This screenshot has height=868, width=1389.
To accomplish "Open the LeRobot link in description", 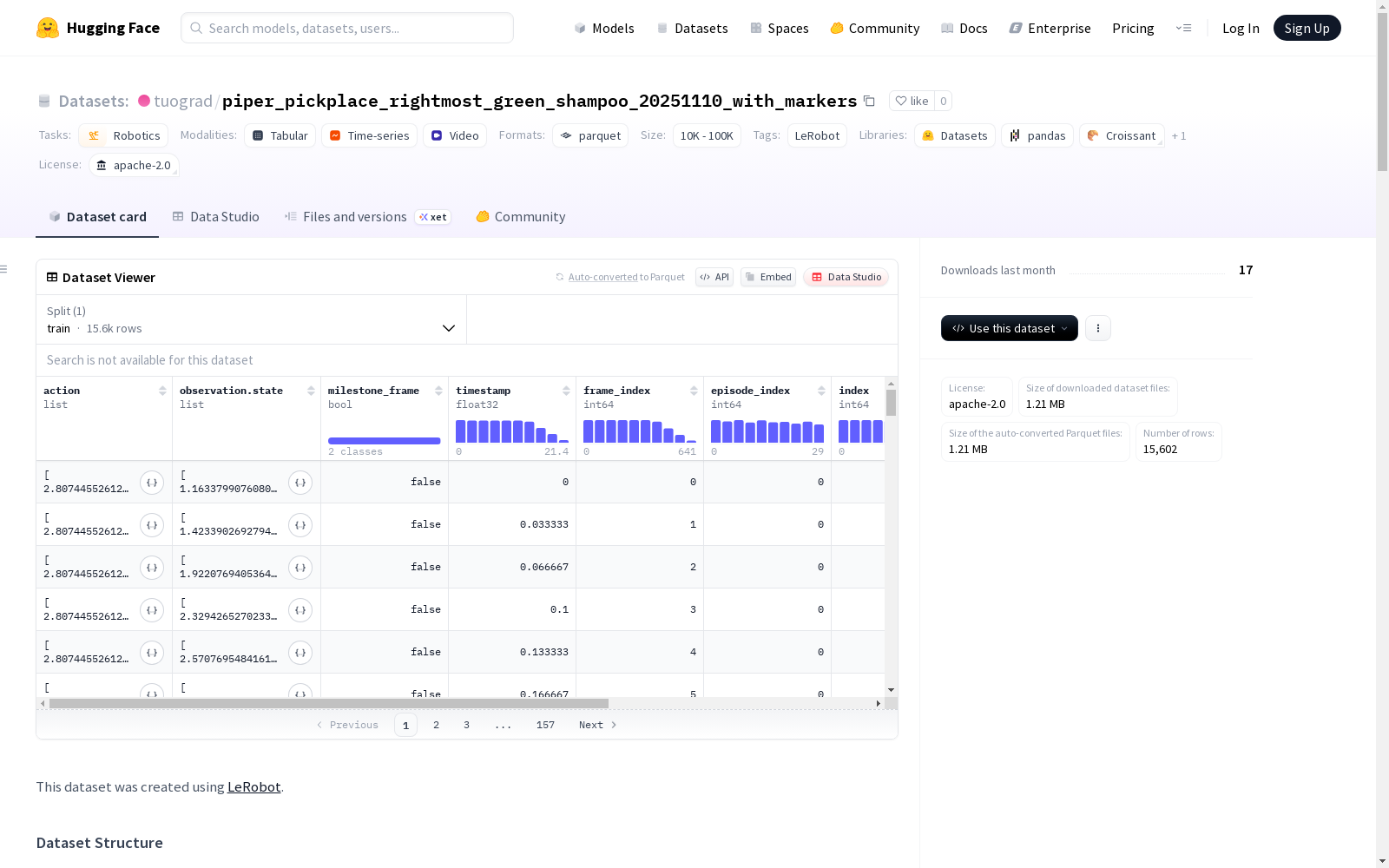I will 253,786.
